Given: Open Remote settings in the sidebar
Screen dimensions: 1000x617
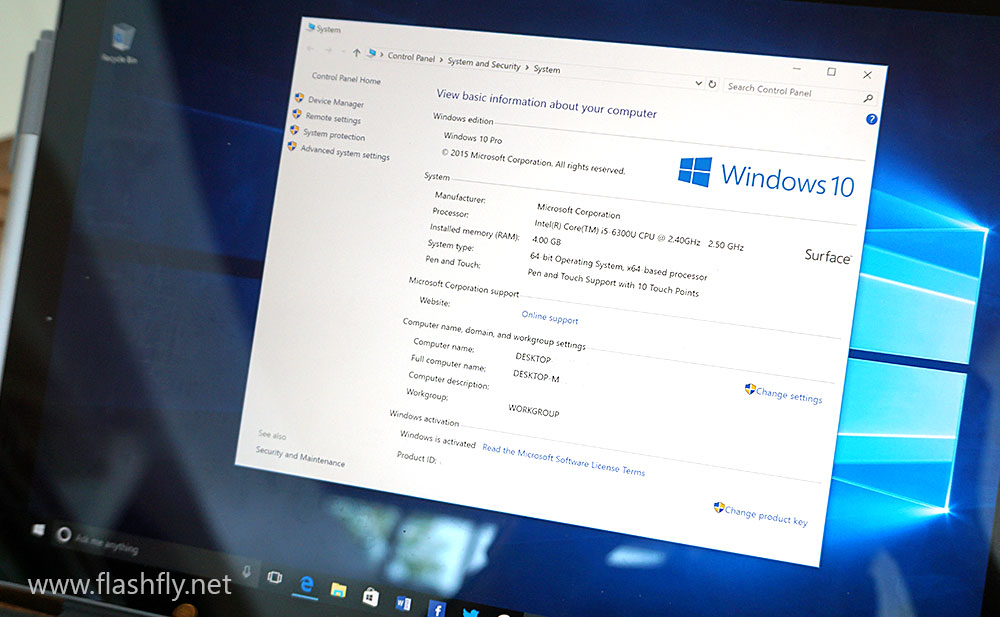Looking at the screenshot, I should tap(332, 119).
